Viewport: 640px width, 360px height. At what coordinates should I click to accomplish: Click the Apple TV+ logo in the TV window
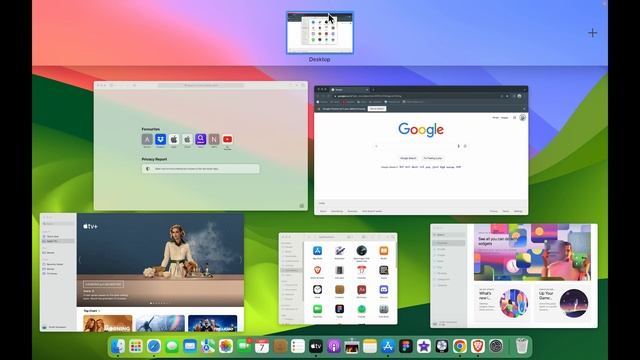[90, 226]
